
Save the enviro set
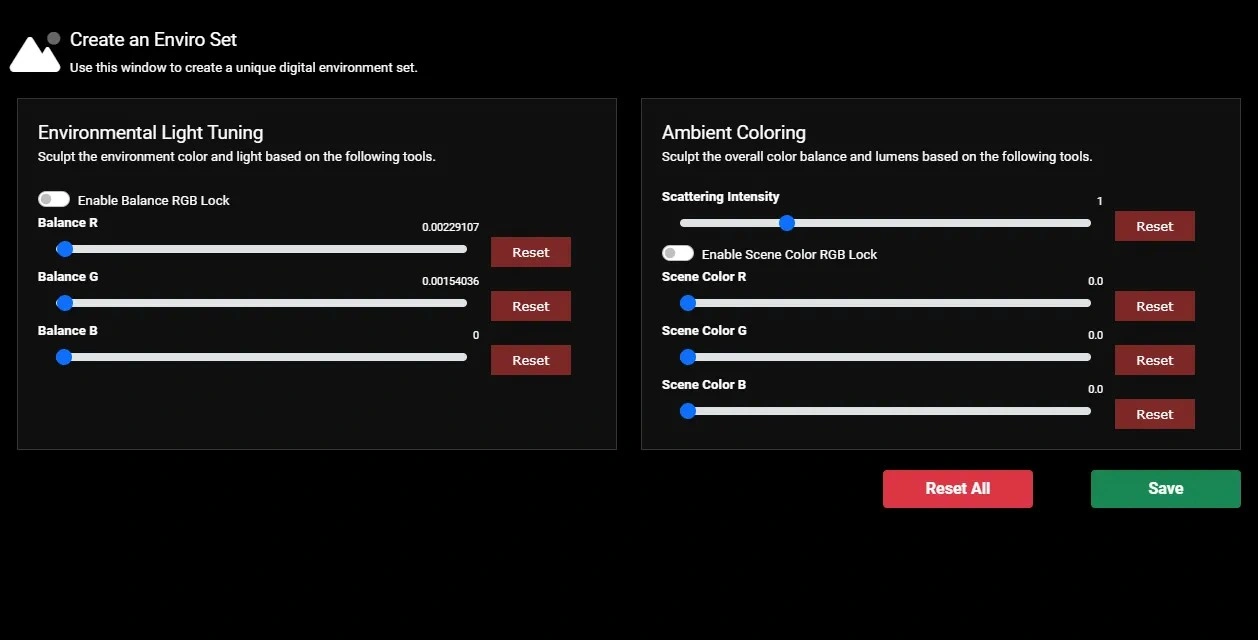pos(1166,489)
